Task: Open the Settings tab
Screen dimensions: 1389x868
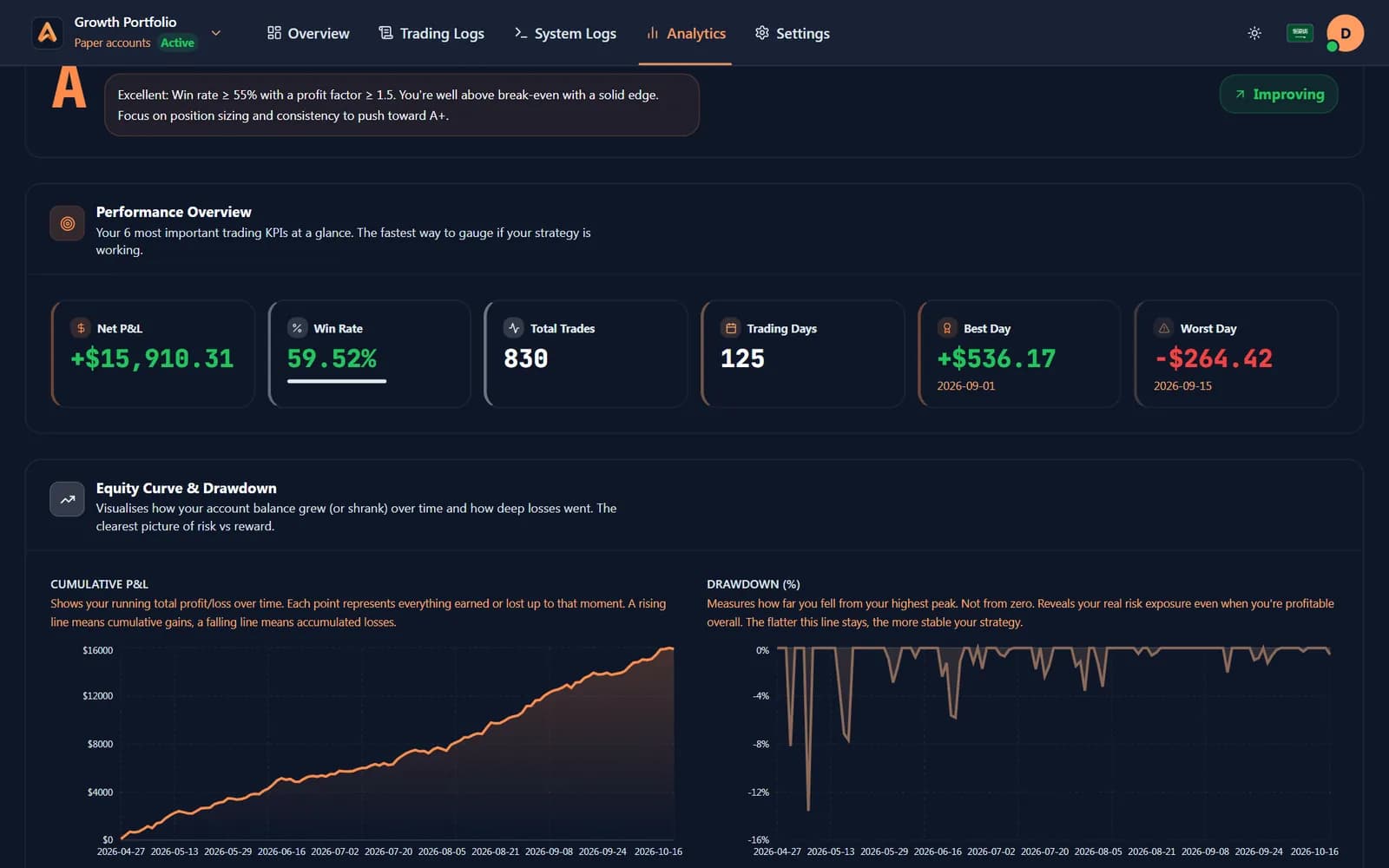Action: [x=793, y=33]
